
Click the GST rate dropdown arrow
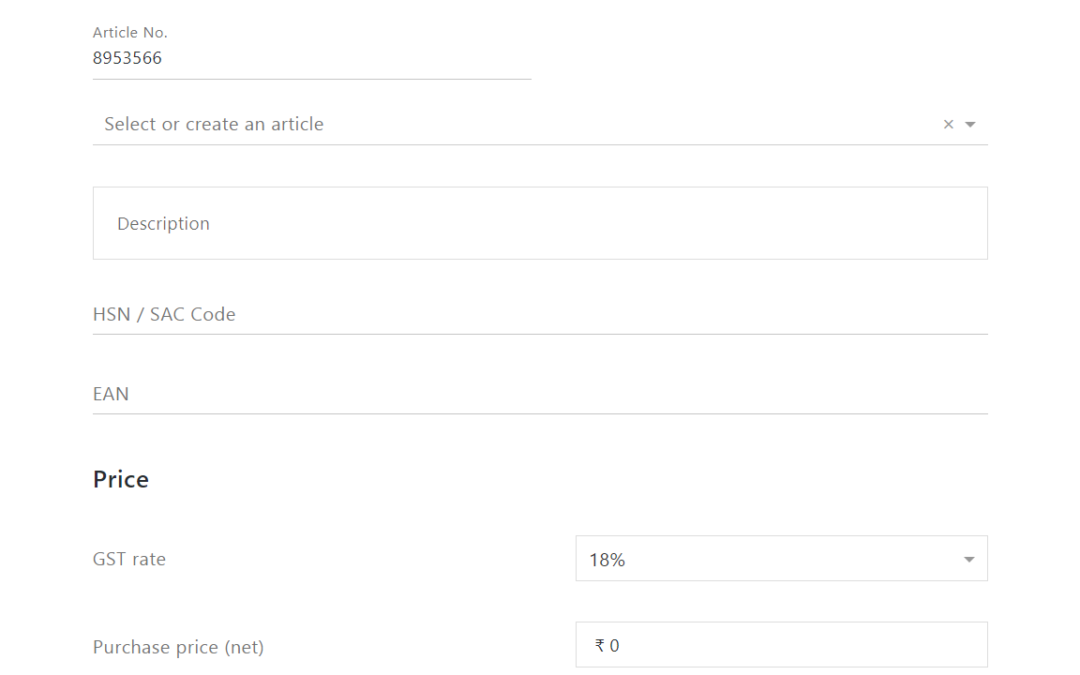(x=968, y=560)
